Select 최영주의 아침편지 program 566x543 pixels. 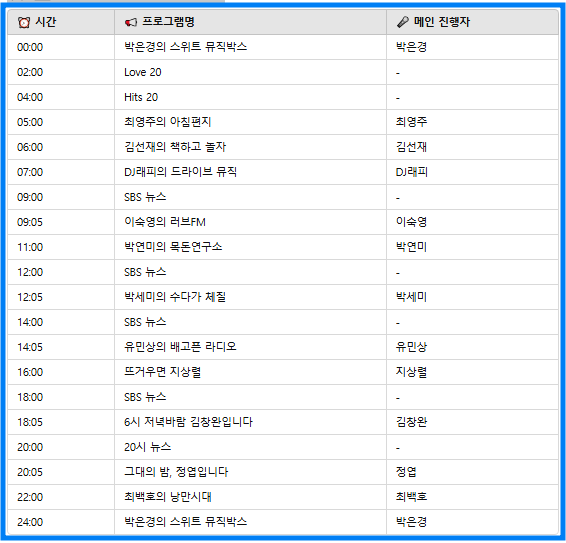click(167, 122)
